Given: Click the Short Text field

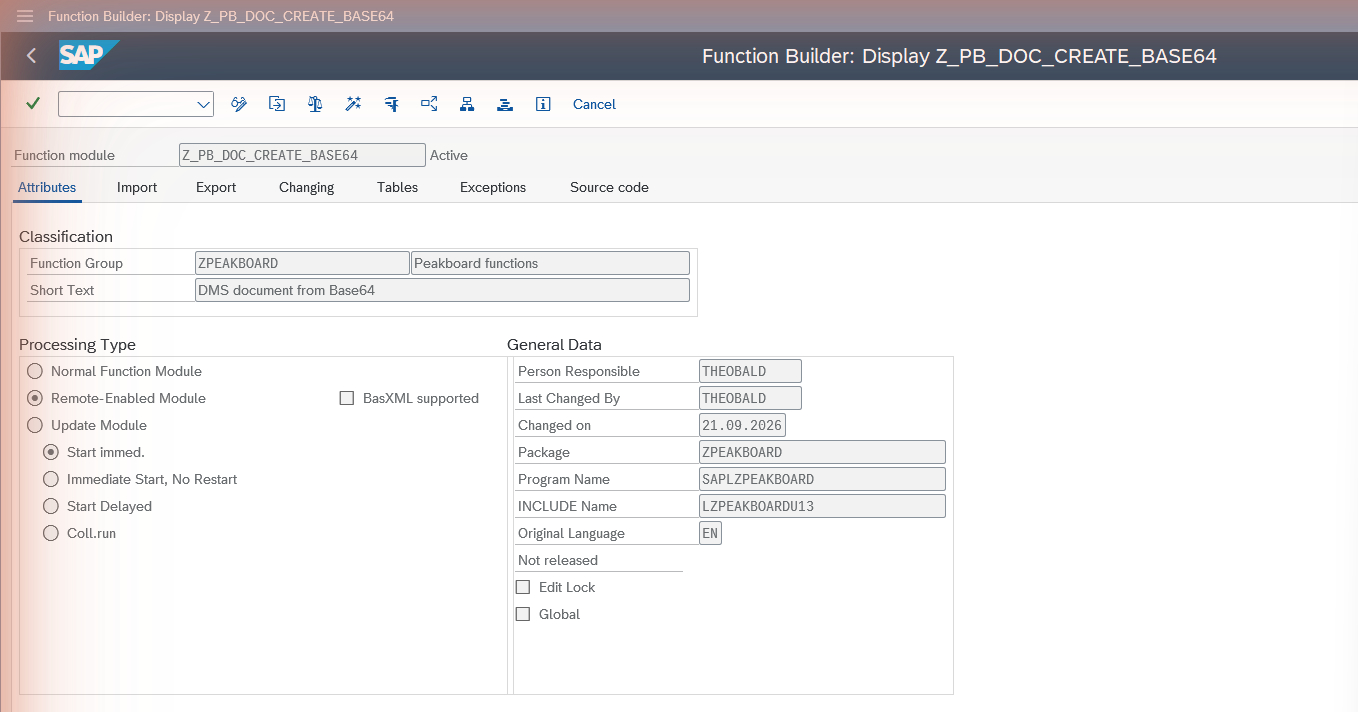Looking at the screenshot, I should [442, 290].
